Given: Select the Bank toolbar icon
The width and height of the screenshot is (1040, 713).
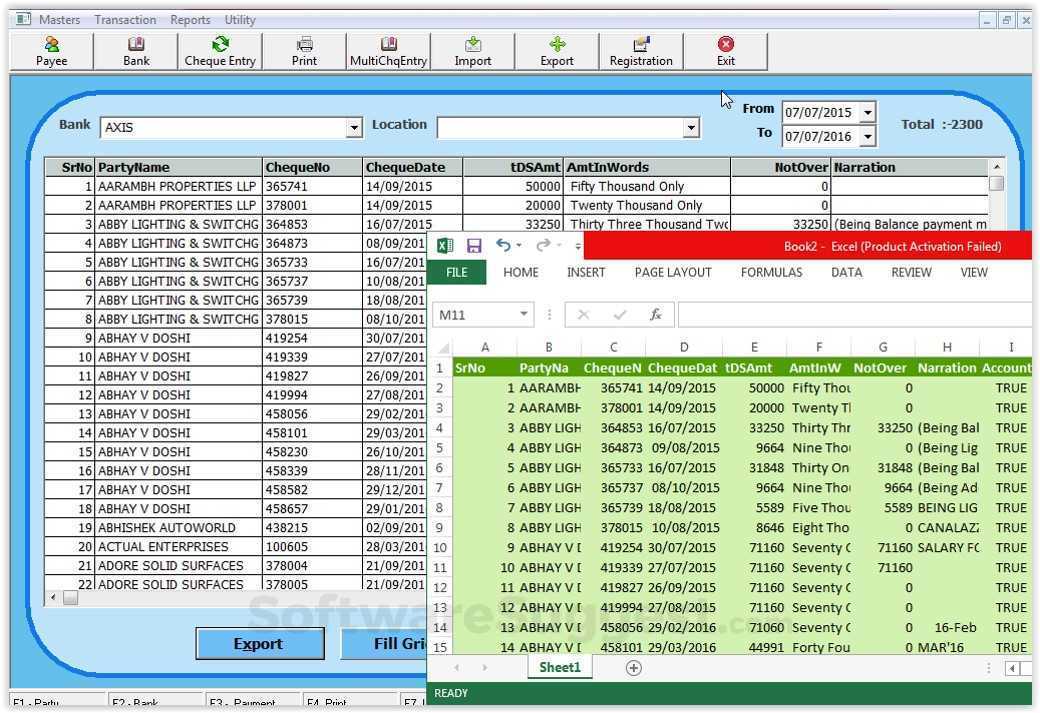Looking at the screenshot, I should pyautogui.click(x=135, y=50).
